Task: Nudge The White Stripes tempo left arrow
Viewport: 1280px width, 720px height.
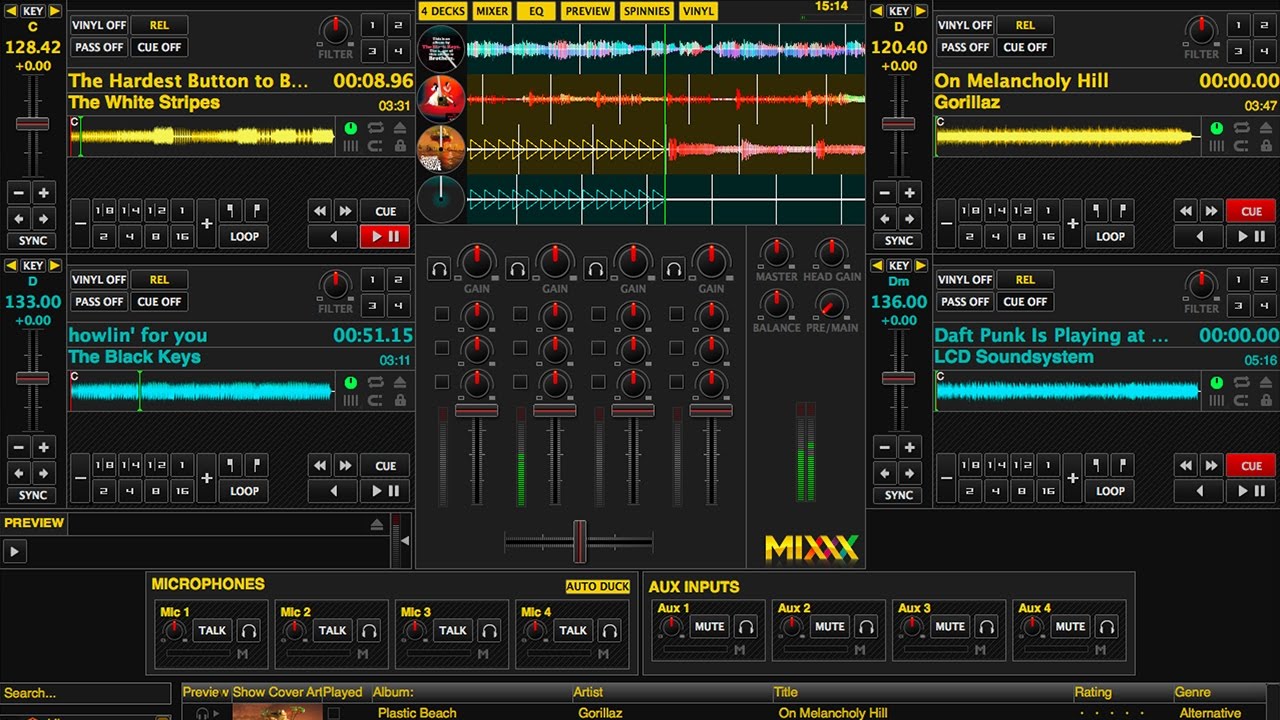Action: click(20, 218)
